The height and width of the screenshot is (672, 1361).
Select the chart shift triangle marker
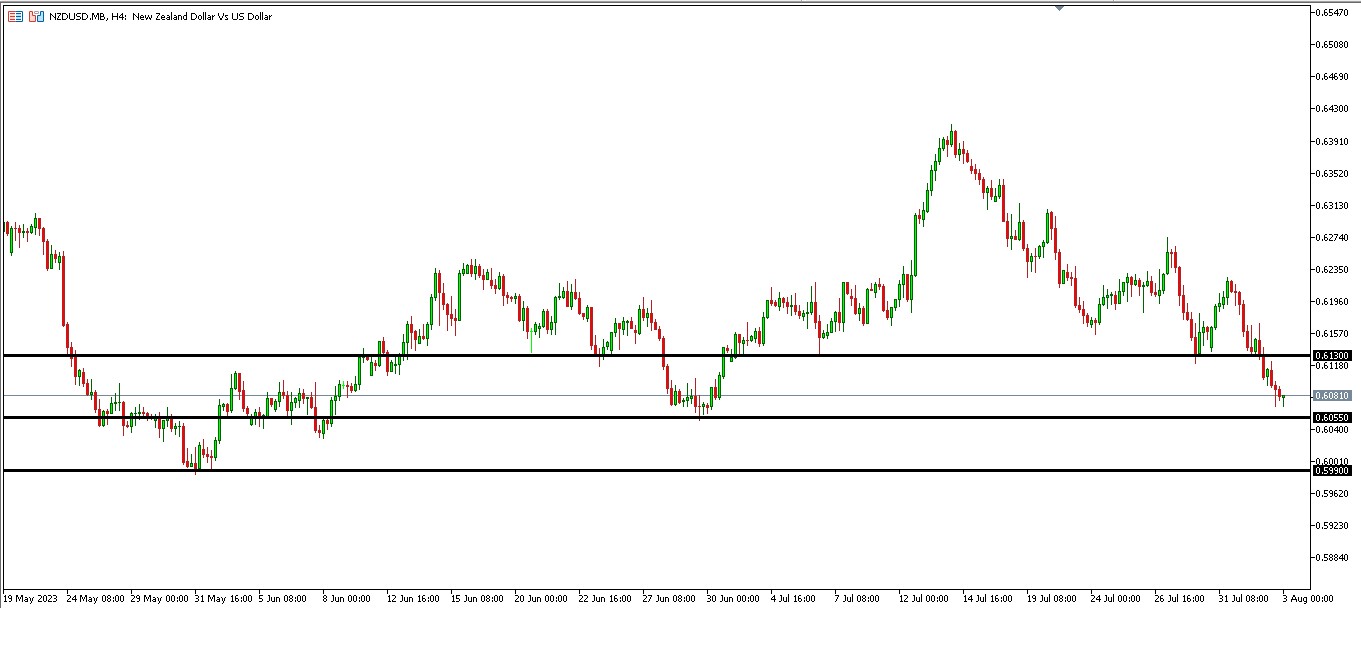pyautogui.click(x=1059, y=8)
